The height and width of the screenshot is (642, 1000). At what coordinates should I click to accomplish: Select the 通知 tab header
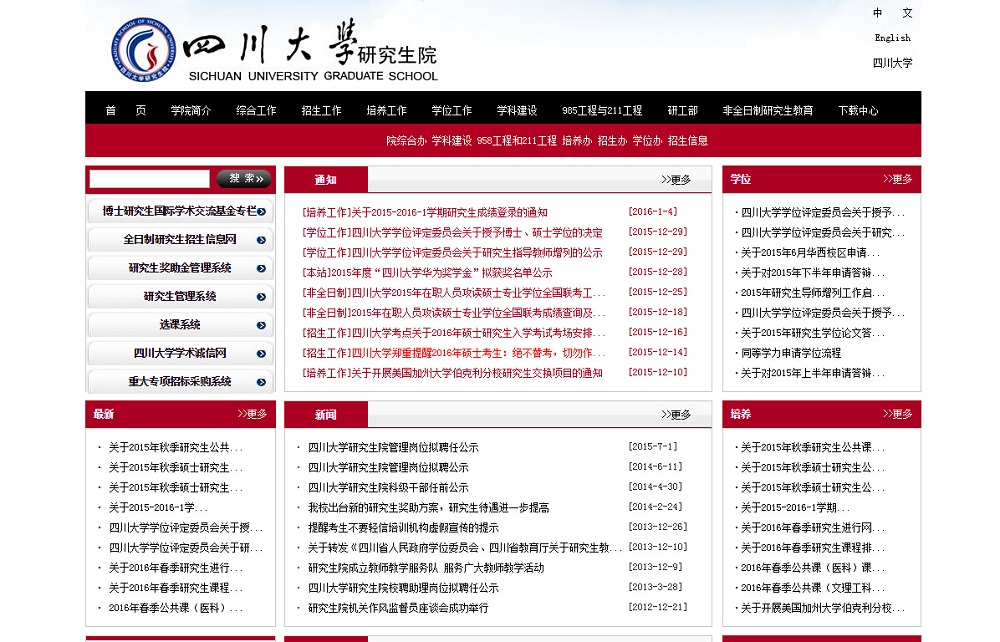(326, 180)
